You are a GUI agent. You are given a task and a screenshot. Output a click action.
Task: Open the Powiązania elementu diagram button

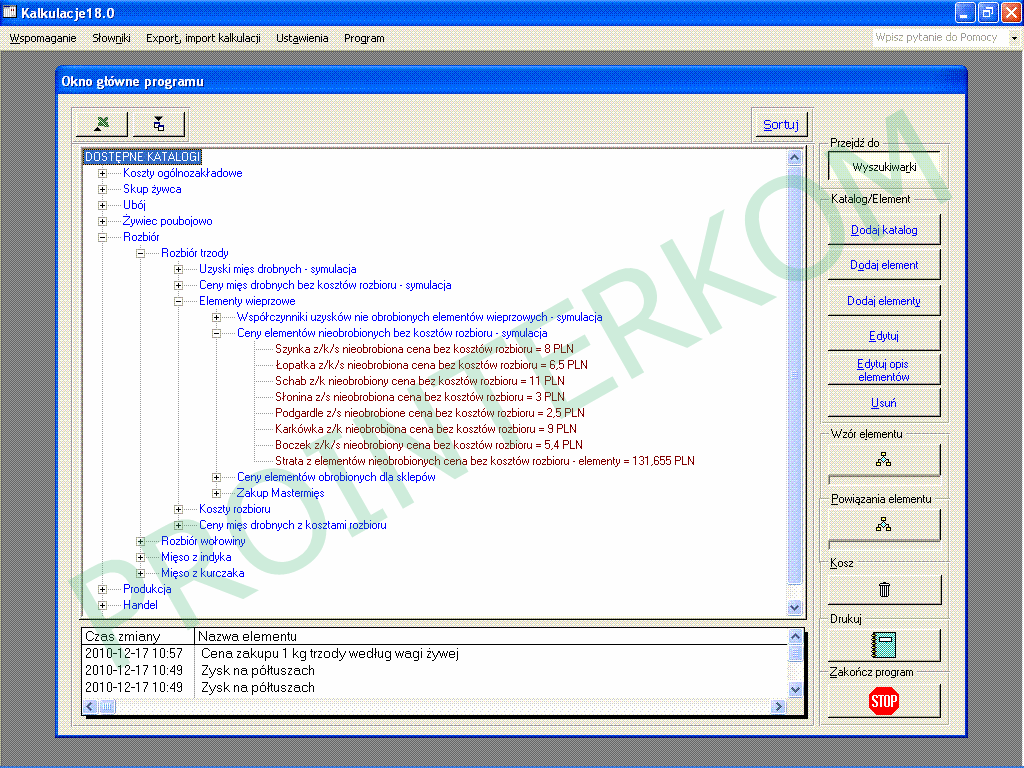coord(884,524)
